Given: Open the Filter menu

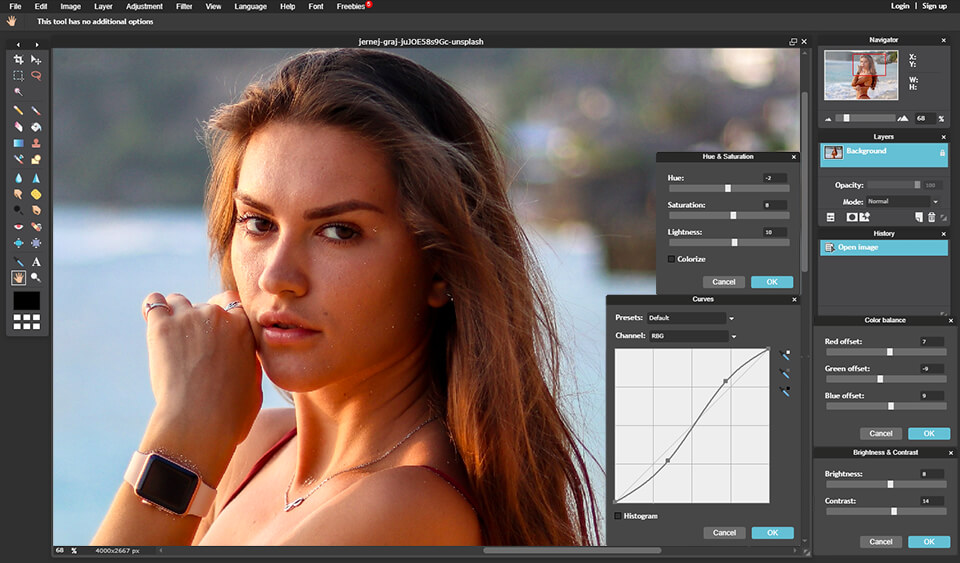Looking at the screenshot, I should [184, 6].
